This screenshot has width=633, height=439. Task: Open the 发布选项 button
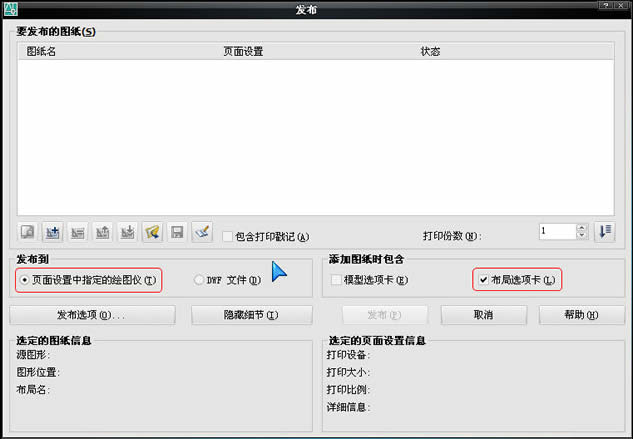click(x=91, y=315)
